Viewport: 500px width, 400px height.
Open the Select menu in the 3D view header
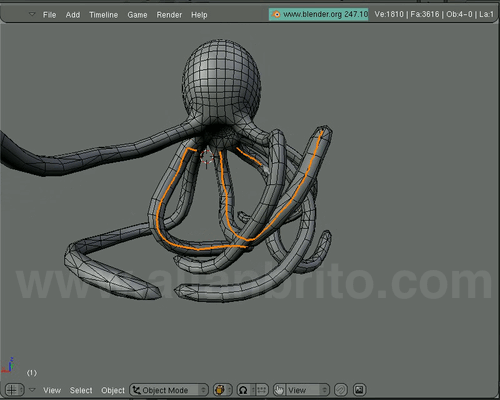coord(81,390)
